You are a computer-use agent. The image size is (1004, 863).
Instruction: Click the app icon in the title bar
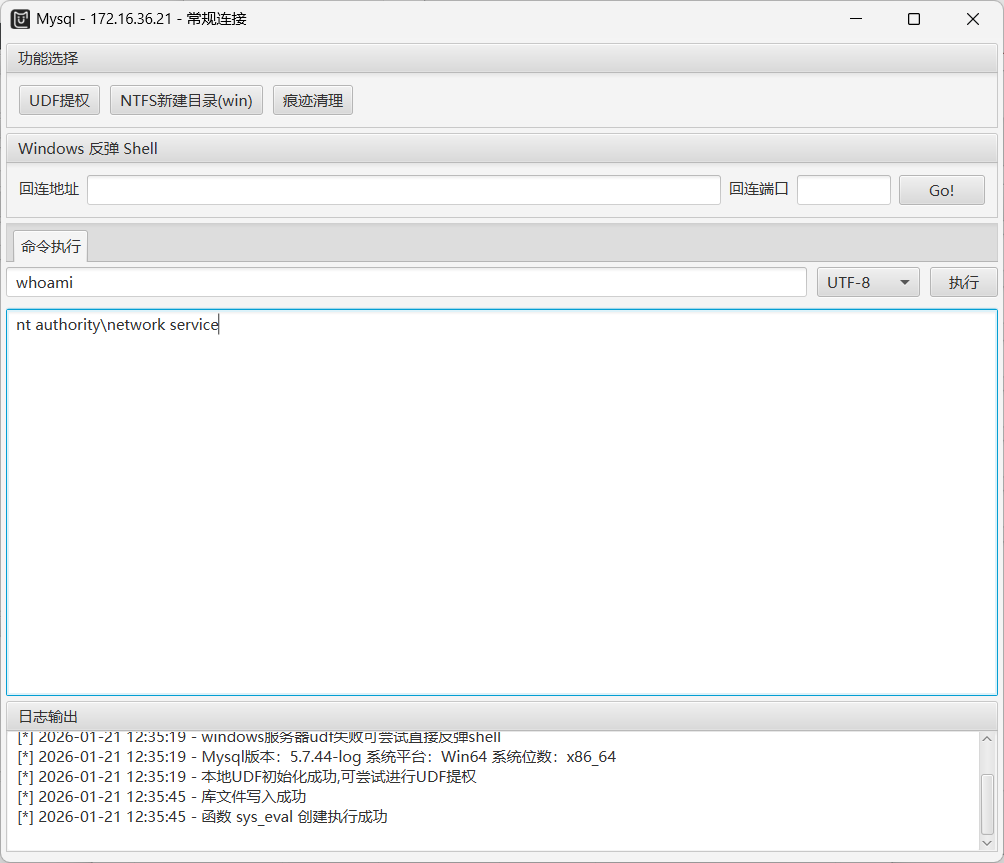[20, 19]
